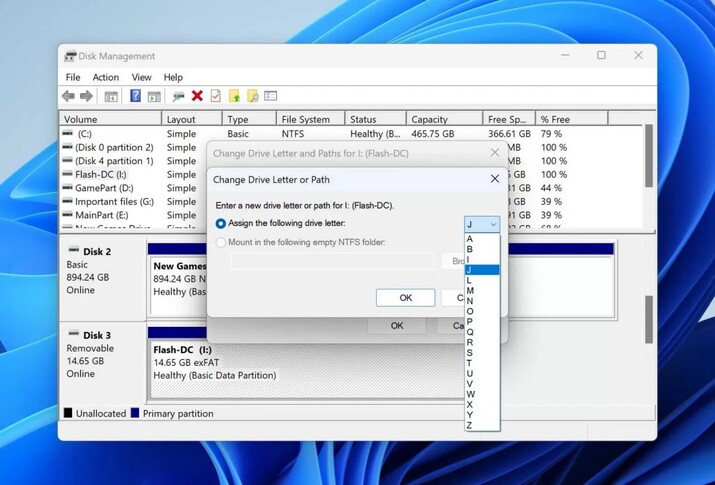Image resolution: width=715 pixels, height=485 pixels.
Task: Select 'Assign the following drive letter' radio
Action: tap(221, 224)
